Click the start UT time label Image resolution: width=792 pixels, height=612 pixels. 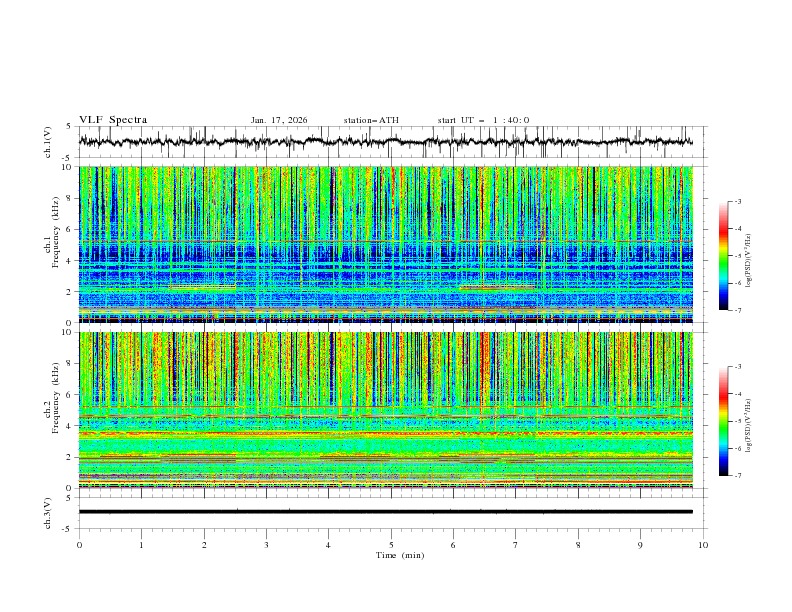pos(483,120)
